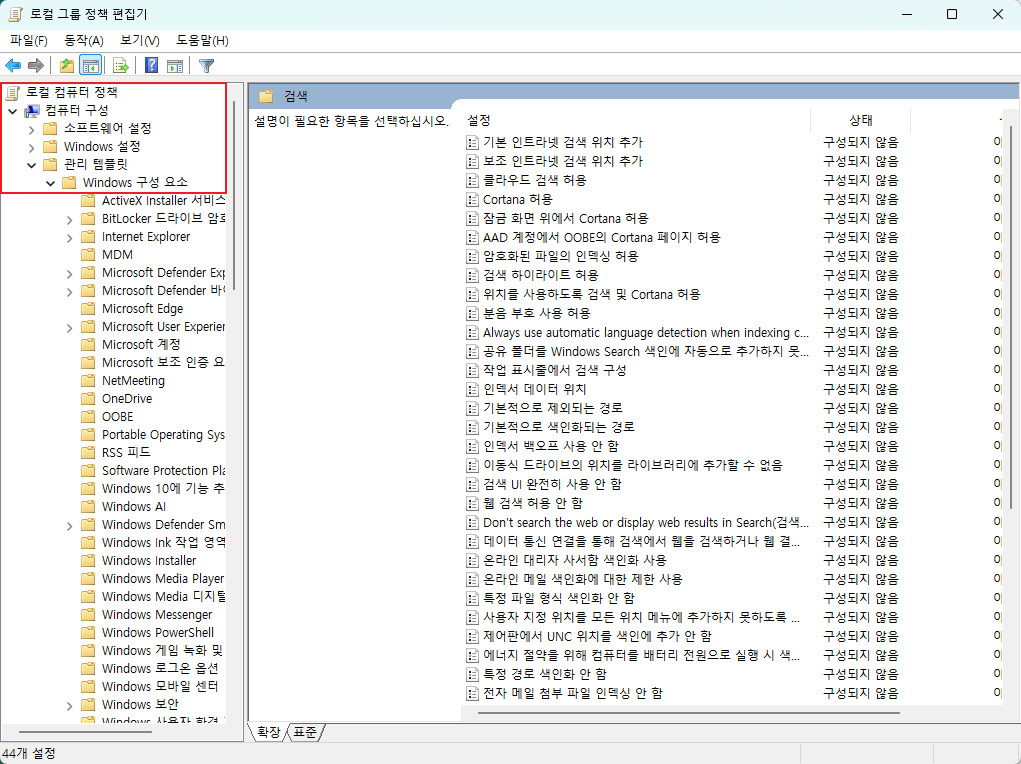Image resolution: width=1021 pixels, height=764 pixels.
Task: Click the policy icon beside 인덱서 데이터 위치
Action: [473, 389]
